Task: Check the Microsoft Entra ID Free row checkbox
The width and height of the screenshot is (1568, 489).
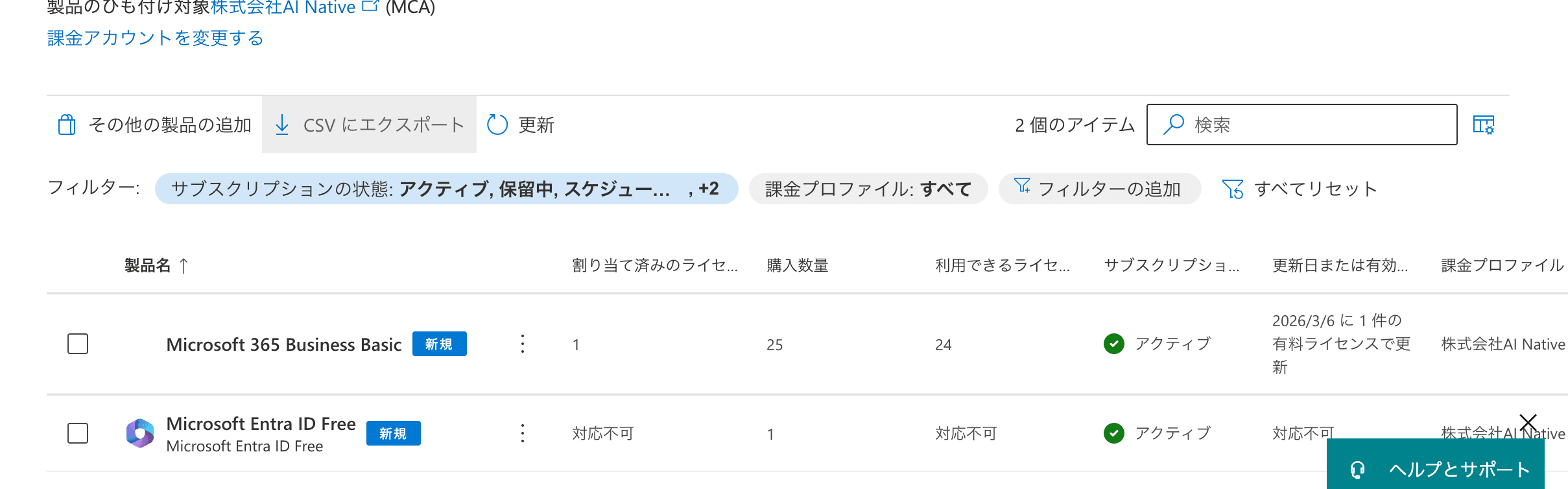Action: 77,433
